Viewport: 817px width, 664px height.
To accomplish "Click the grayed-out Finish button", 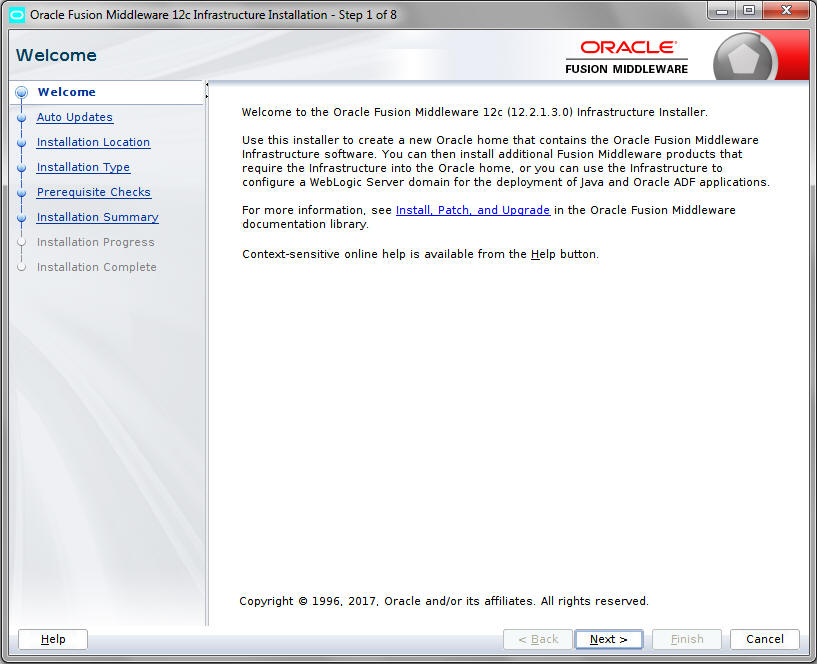I will point(687,639).
